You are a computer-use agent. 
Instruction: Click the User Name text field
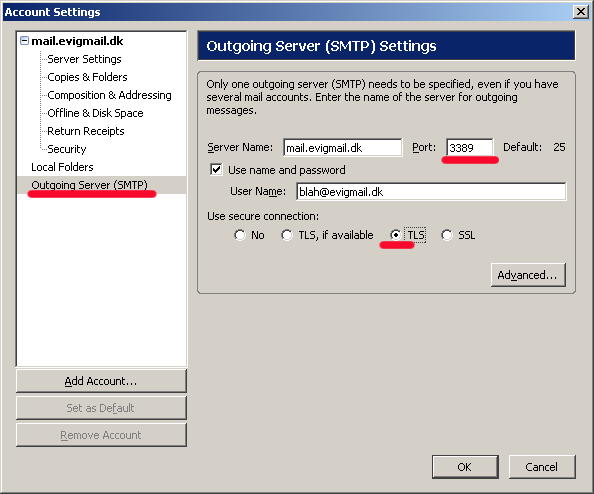tap(431, 192)
